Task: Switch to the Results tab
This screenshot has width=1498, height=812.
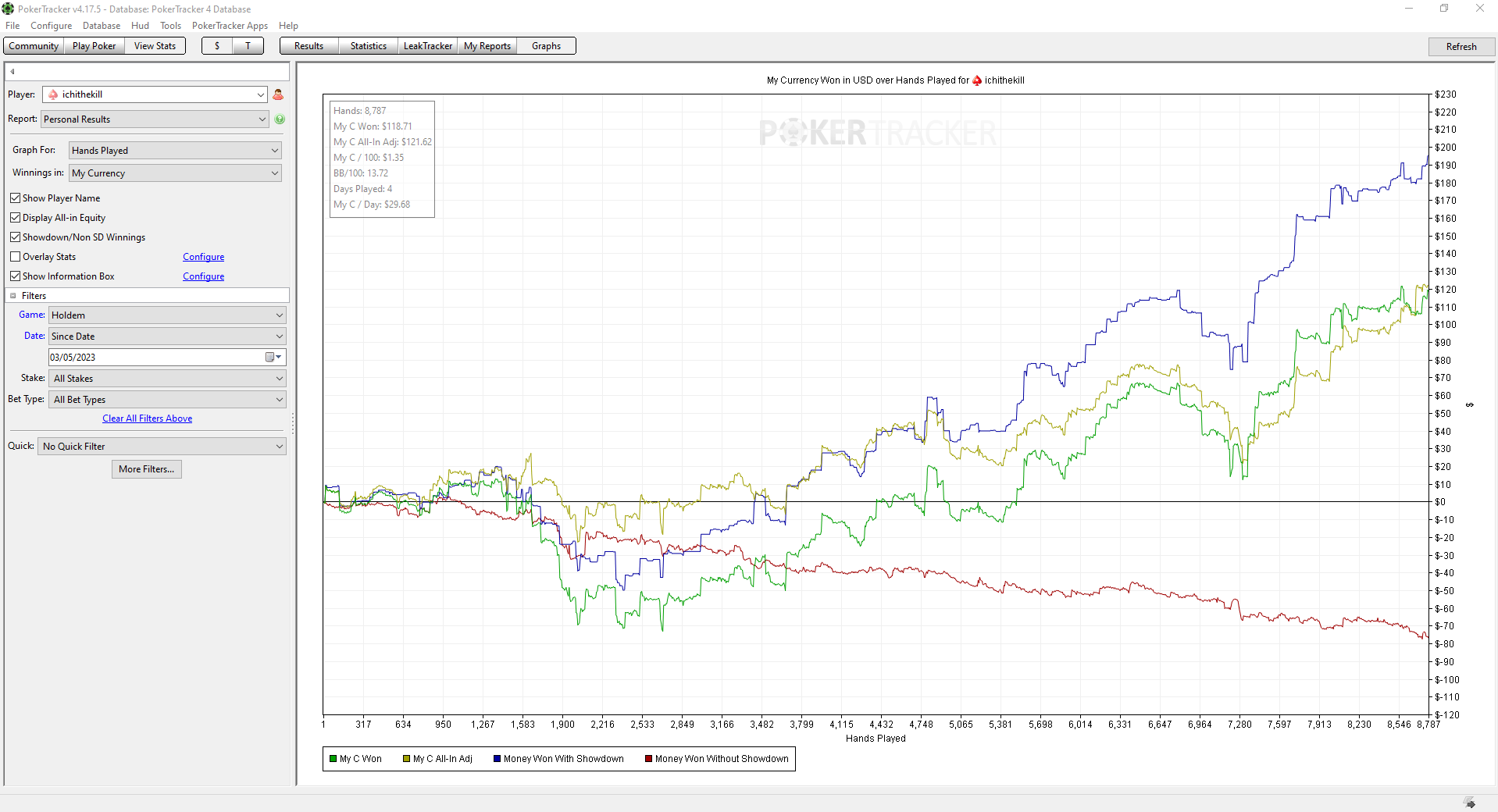Action: pyautogui.click(x=309, y=46)
